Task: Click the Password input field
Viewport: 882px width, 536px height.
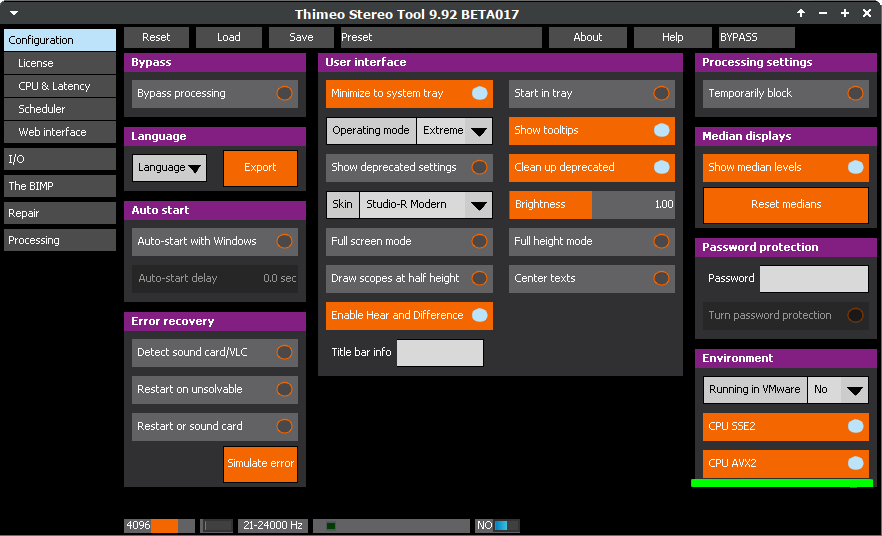Action: 814,279
